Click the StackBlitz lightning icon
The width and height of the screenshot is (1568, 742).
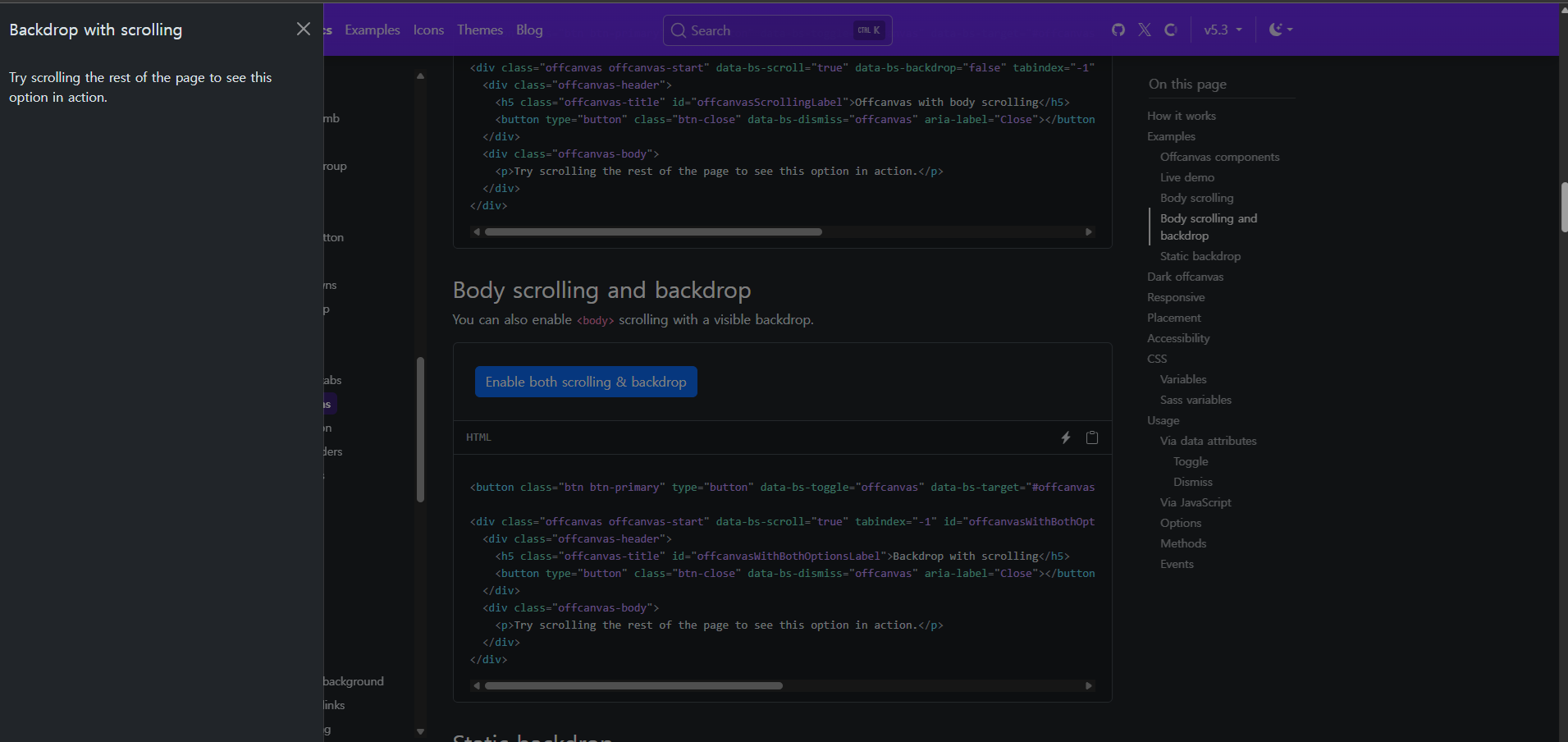tap(1066, 437)
